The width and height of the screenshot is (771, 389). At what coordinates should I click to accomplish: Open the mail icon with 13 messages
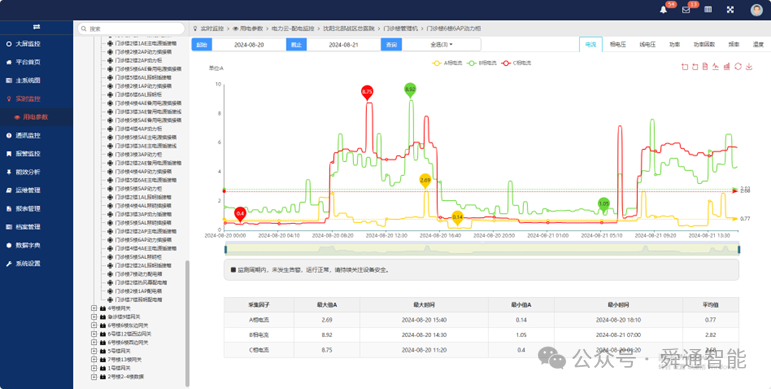pyautogui.click(x=686, y=10)
